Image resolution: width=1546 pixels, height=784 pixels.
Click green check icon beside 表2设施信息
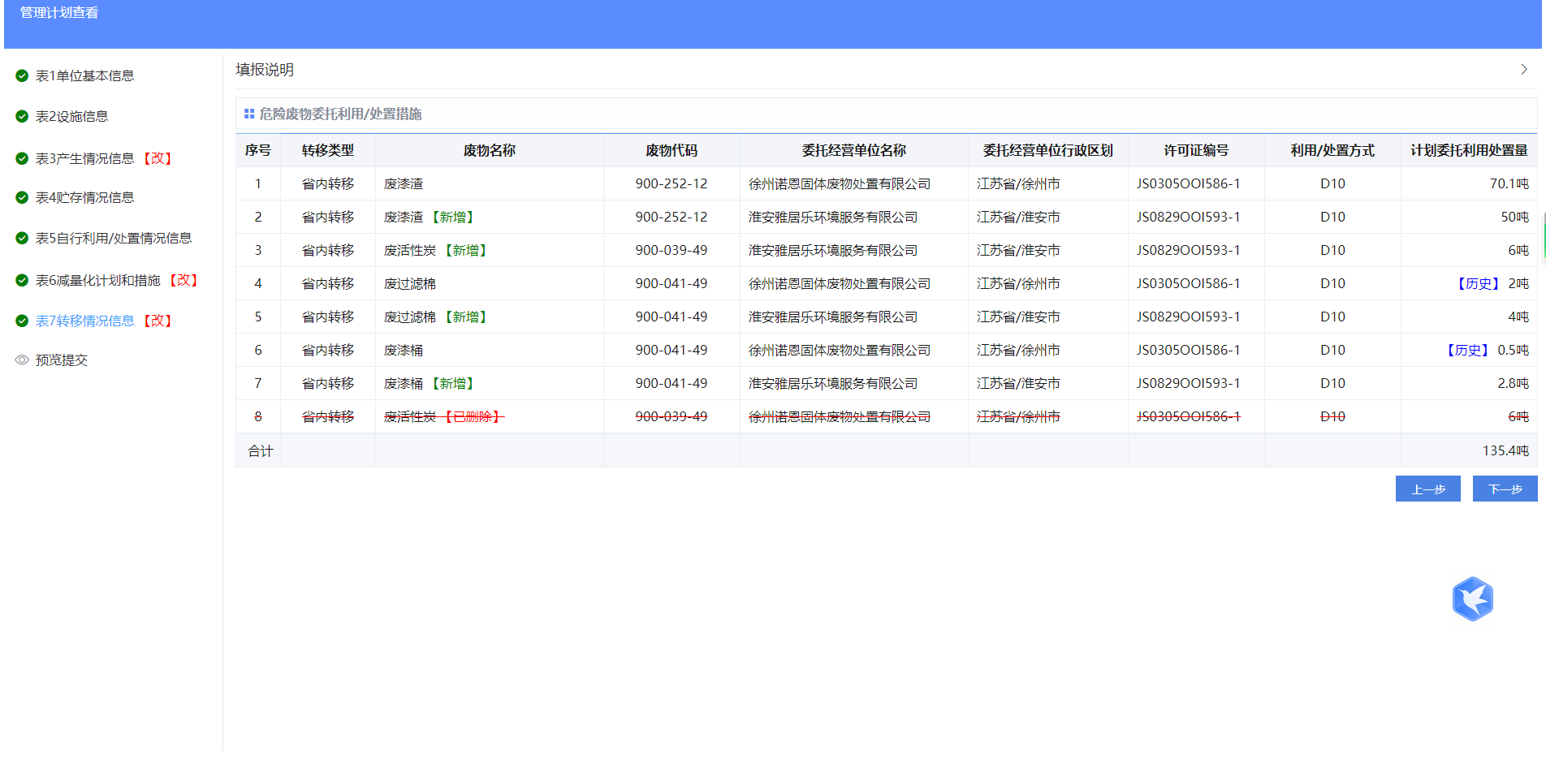pos(22,116)
